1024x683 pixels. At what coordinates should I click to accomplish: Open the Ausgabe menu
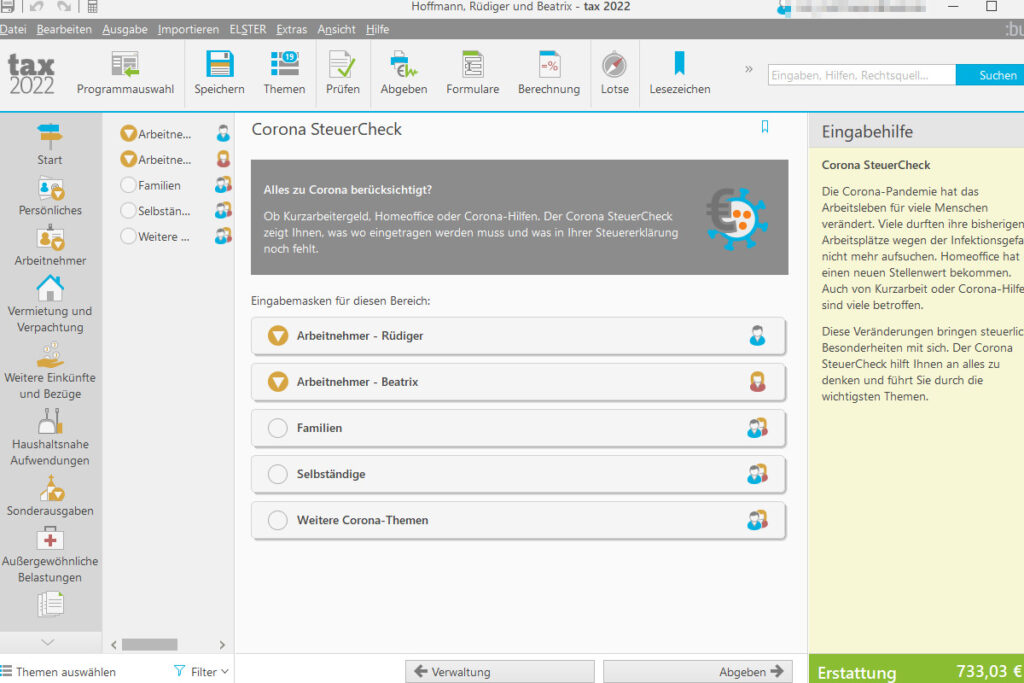125,29
